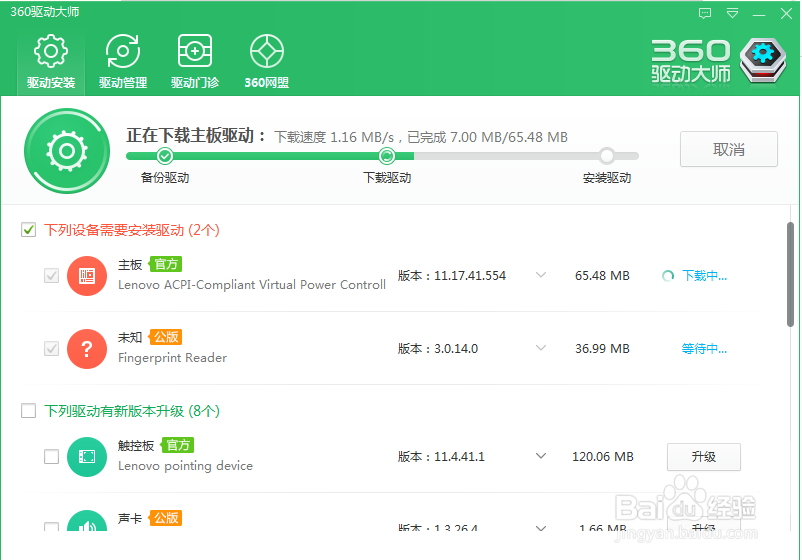
Task: Minimize the 360驱动大师 window
Action: tap(759, 14)
